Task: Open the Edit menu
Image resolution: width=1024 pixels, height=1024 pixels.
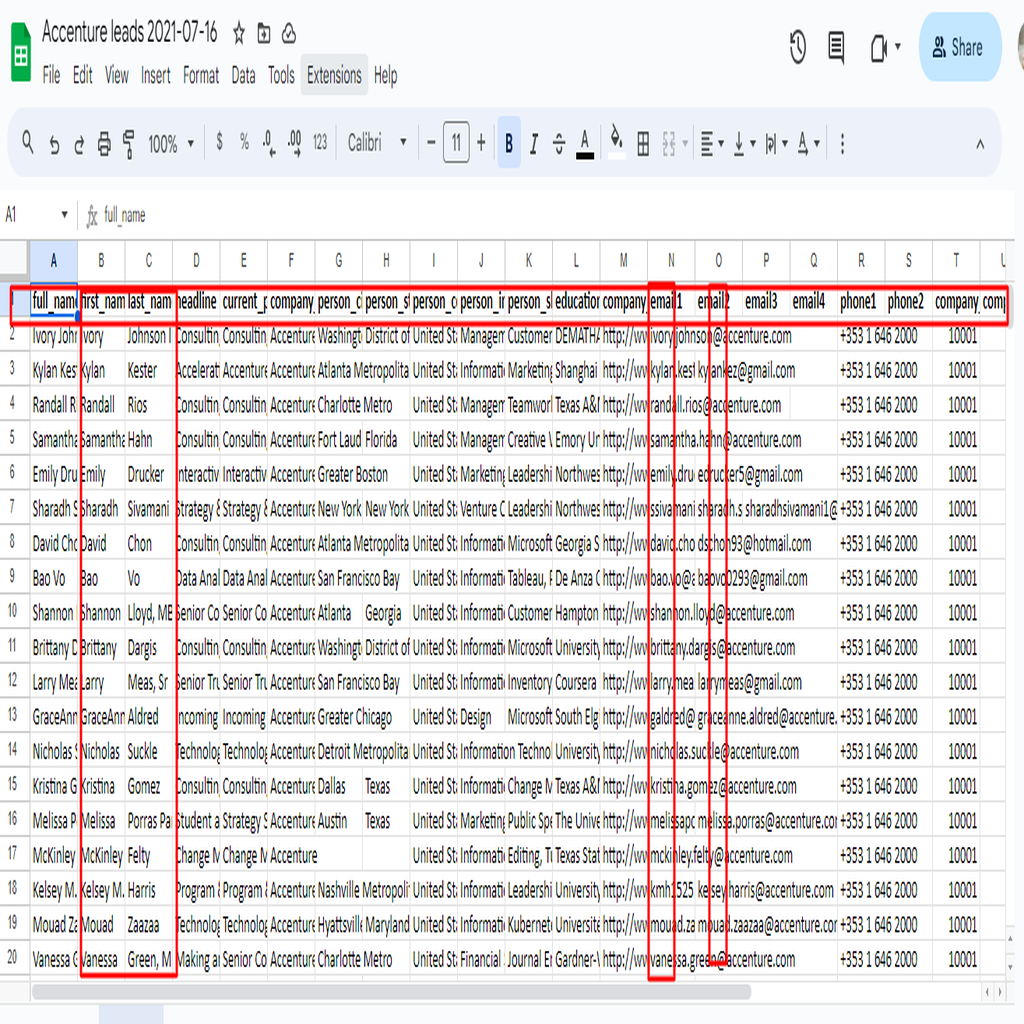Action: 82,76
